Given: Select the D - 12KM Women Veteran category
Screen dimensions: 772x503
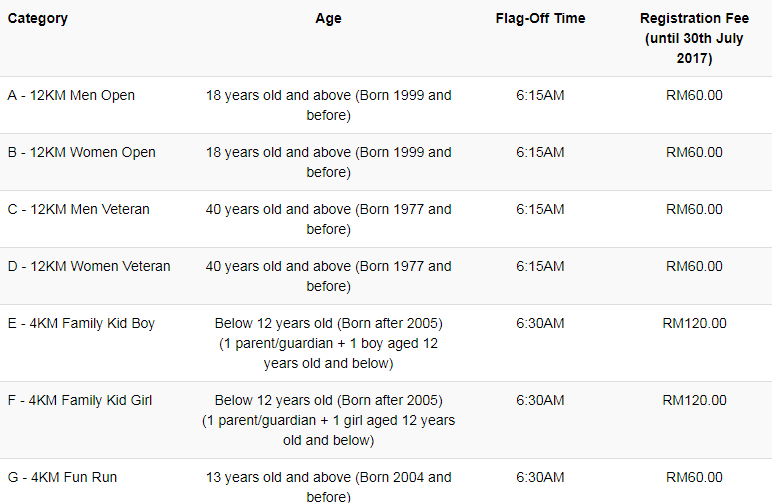Looking at the screenshot, I should click(x=89, y=267).
